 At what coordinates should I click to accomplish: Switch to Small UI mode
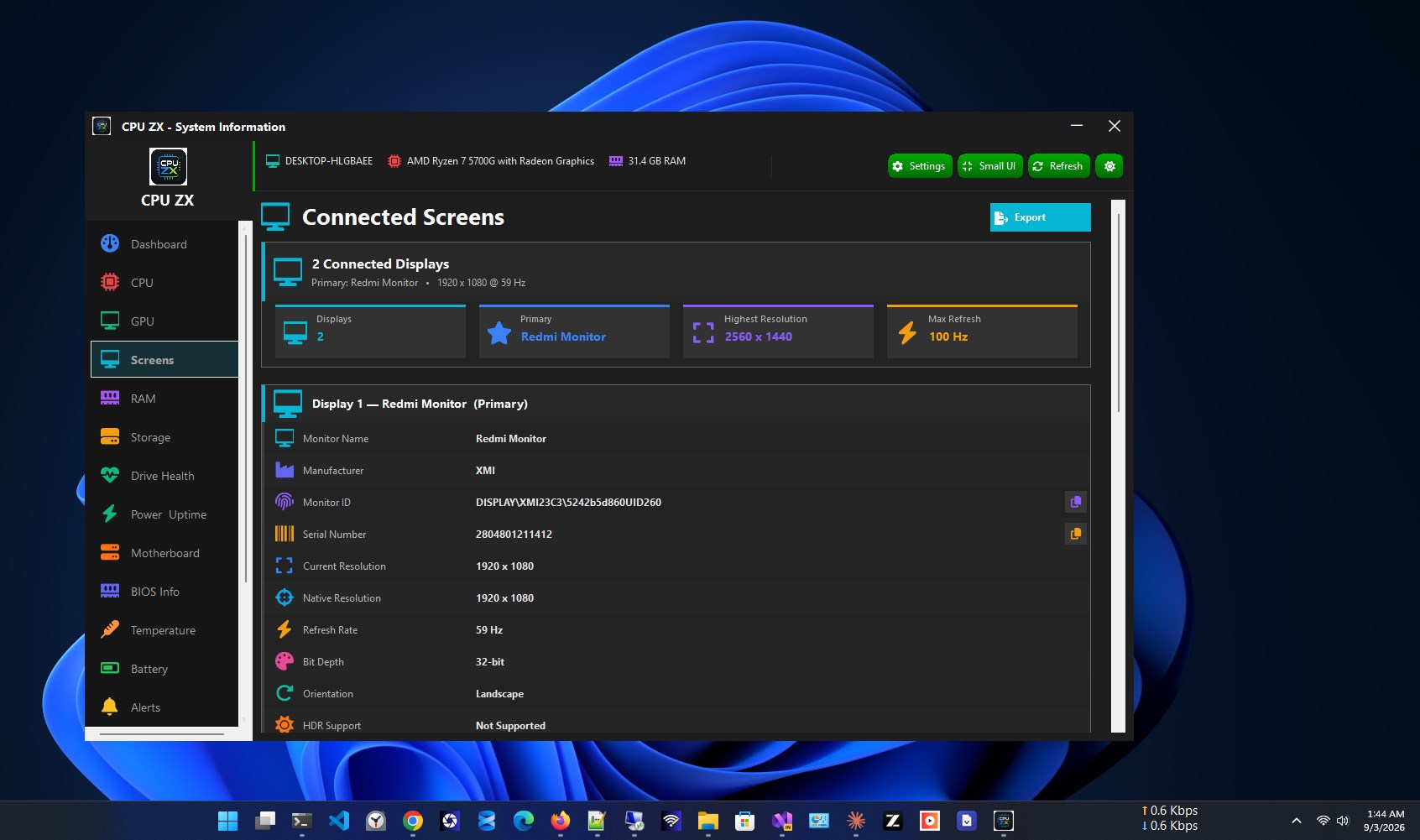click(990, 166)
